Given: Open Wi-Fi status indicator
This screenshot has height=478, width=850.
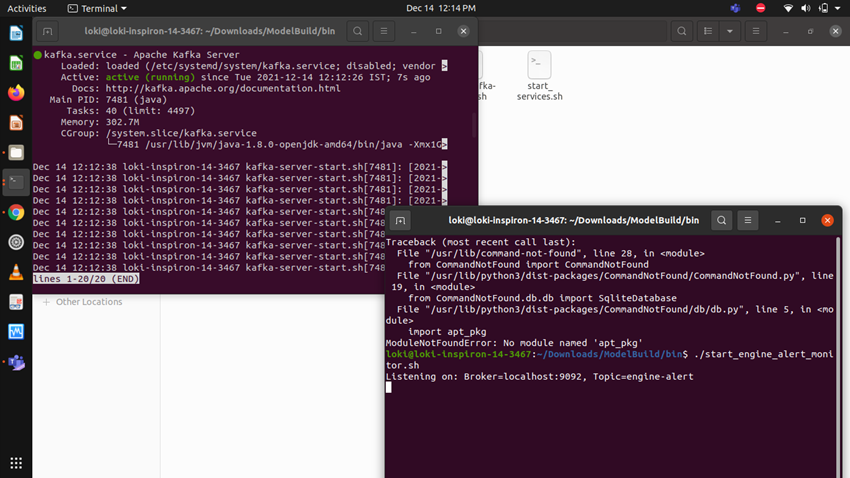Looking at the screenshot, I should (x=788, y=8).
